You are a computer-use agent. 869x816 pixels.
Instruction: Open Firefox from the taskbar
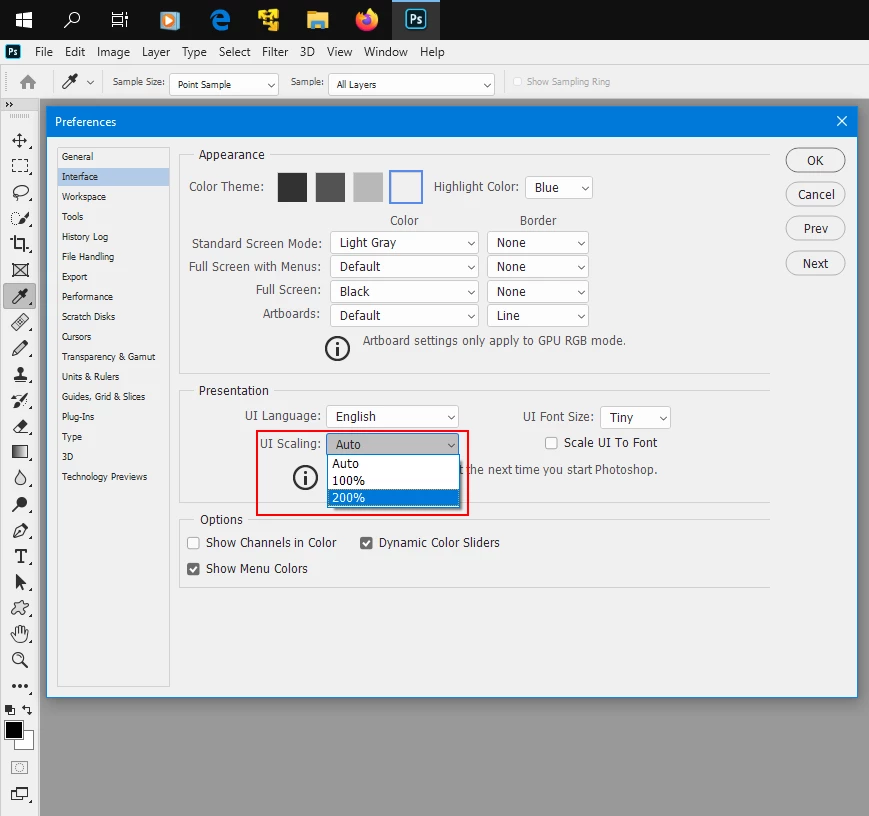(x=366, y=20)
